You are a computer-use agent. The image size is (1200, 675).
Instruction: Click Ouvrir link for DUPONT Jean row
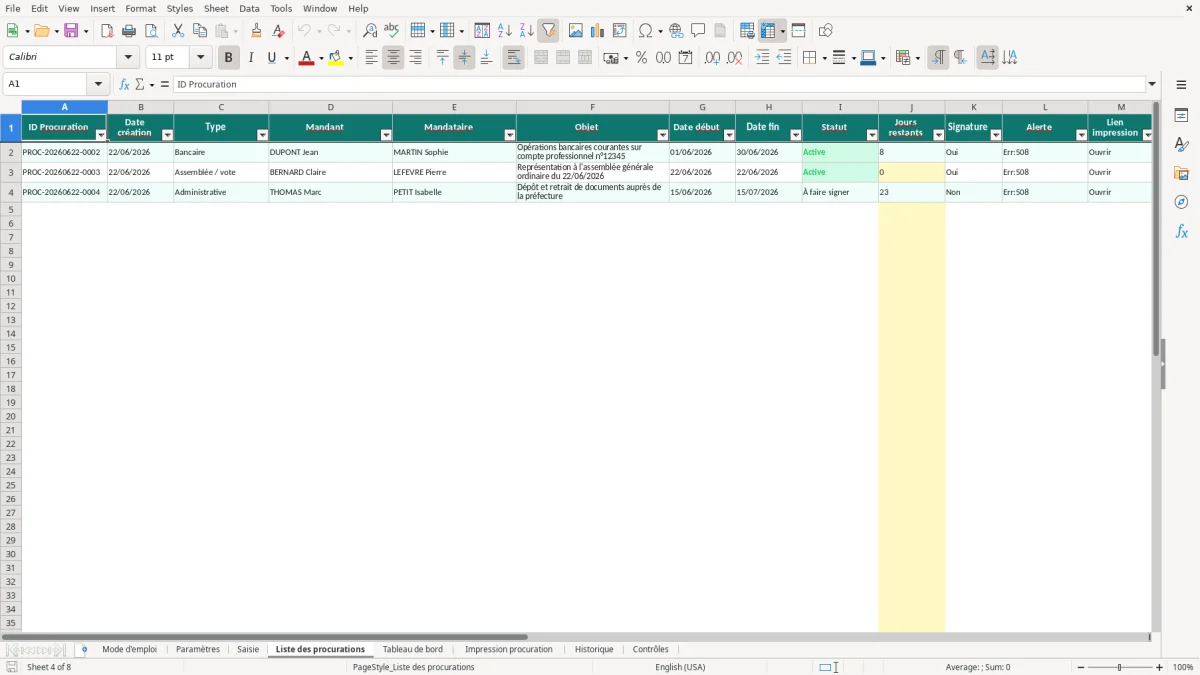pos(1100,153)
